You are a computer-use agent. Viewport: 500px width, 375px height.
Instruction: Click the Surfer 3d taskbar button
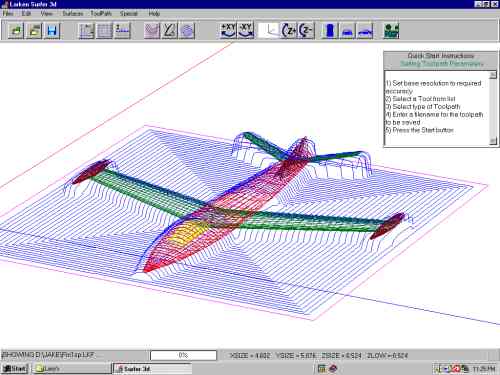pyautogui.click(x=152, y=369)
